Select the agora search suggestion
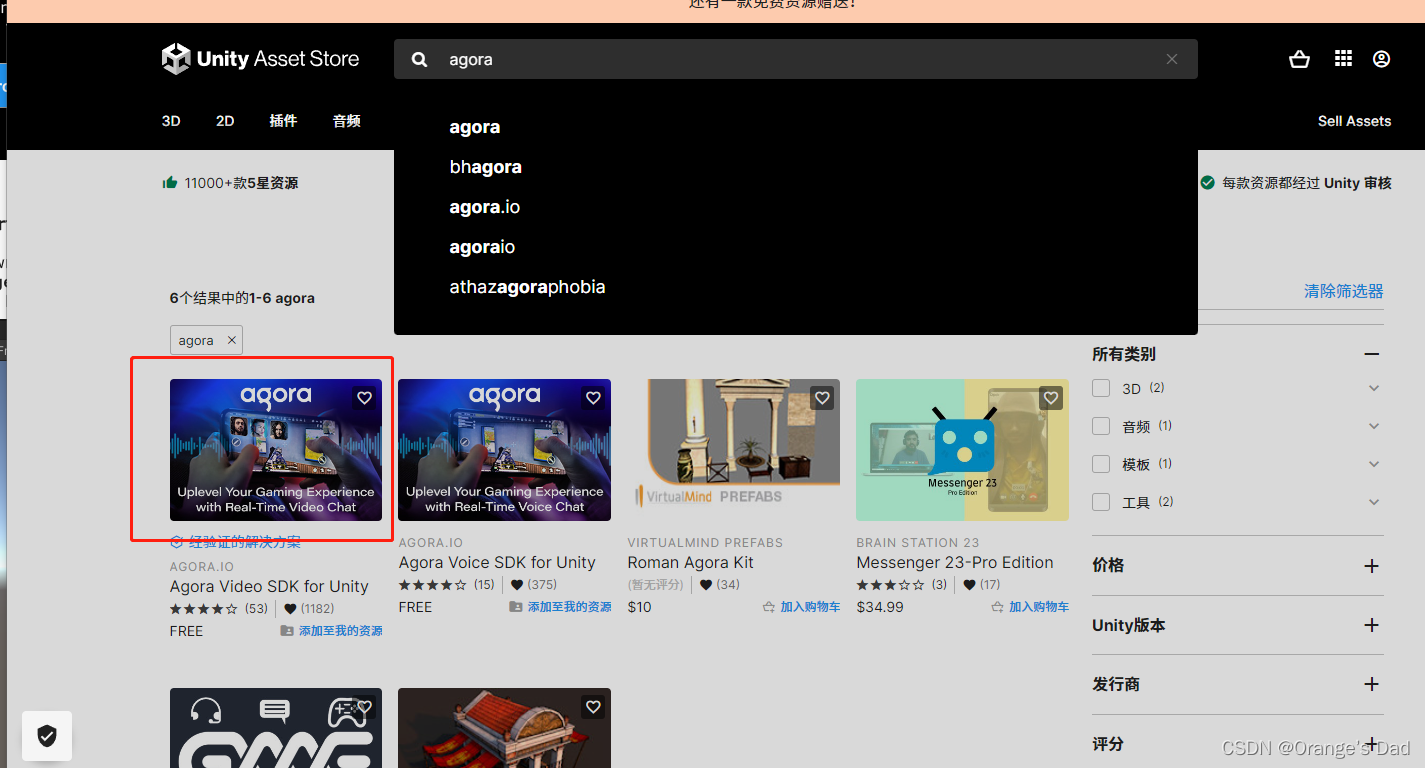1425x768 pixels. 475,127
